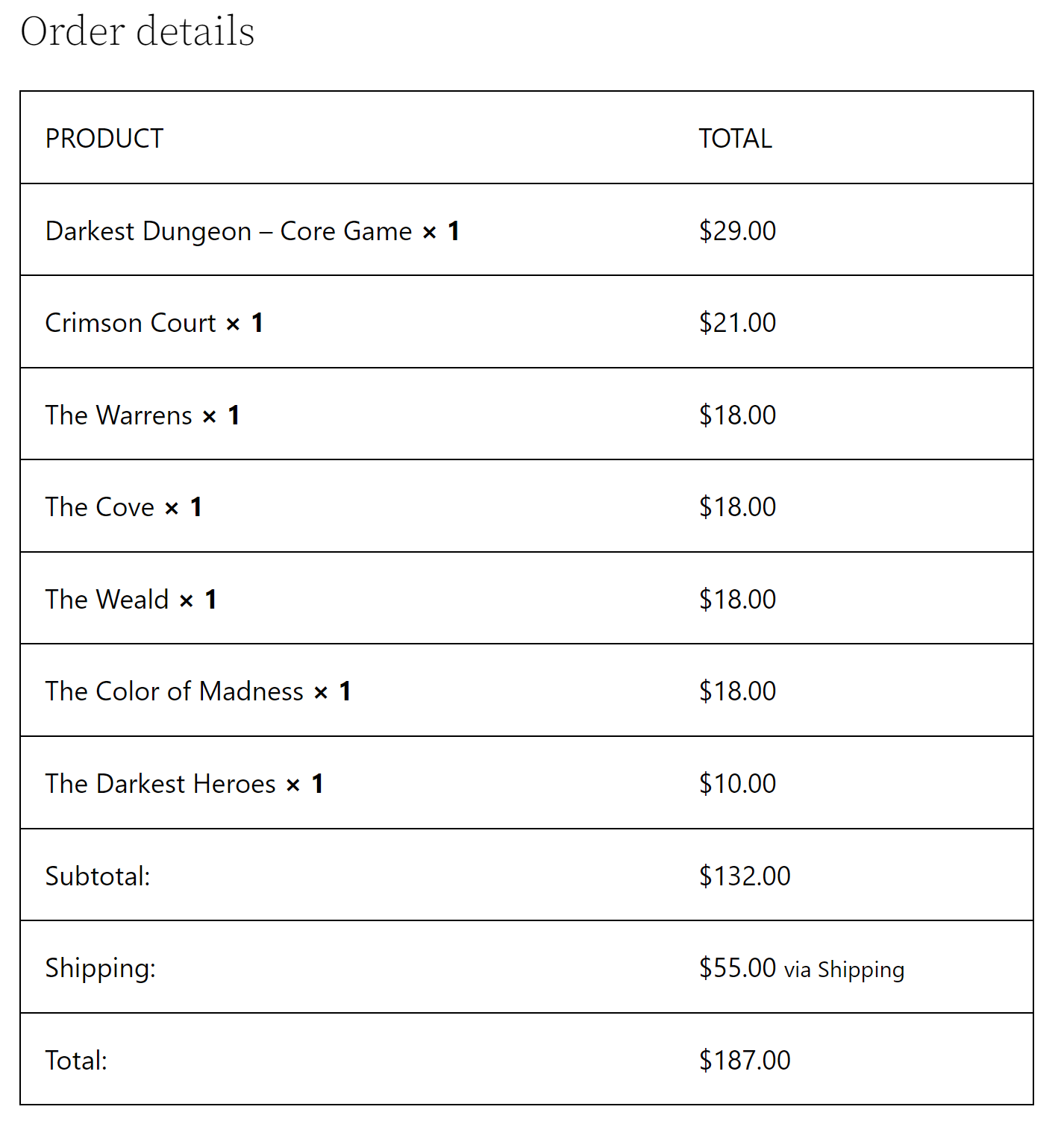Image resolution: width=1064 pixels, height=1130 pixels.
Task: Open The Color of Madness item
Action: pyautogui.click(x=175, y=691)
